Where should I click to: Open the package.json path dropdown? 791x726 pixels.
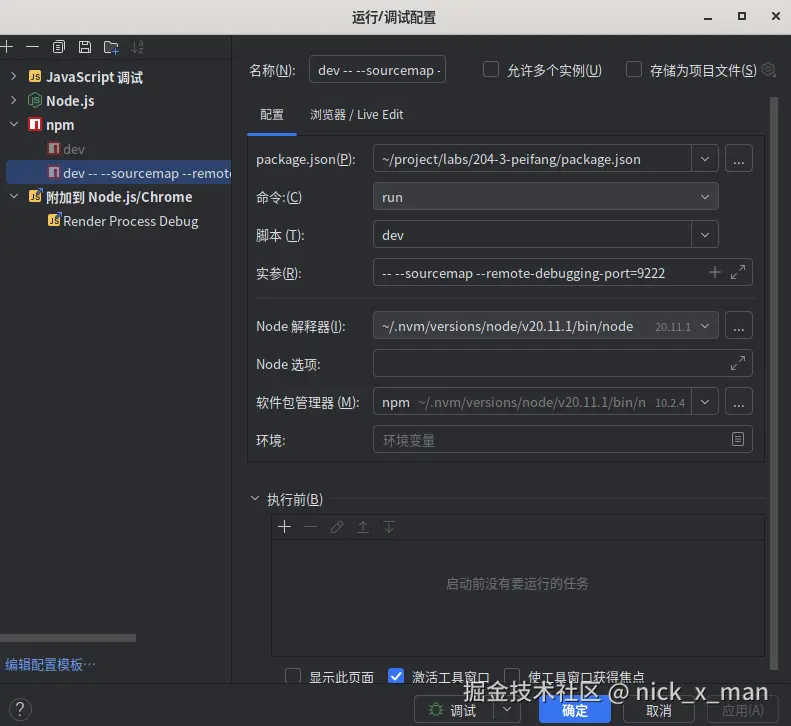click(x=705, y=159)
